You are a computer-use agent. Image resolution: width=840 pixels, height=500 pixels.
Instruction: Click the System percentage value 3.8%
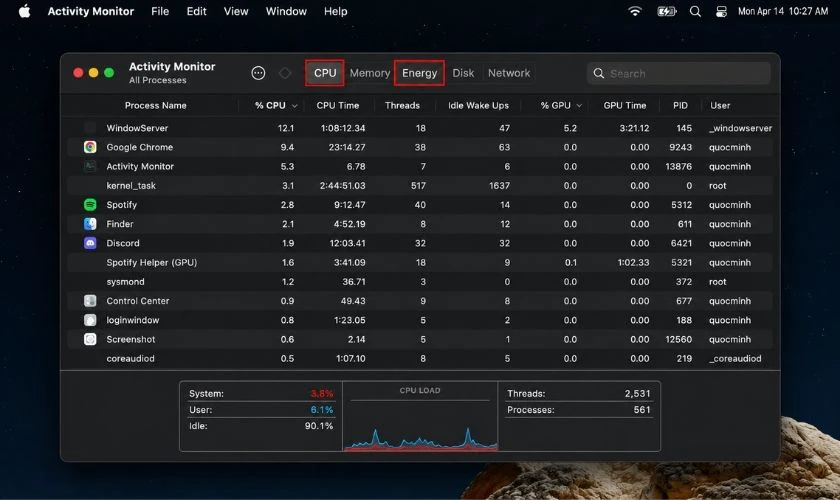(321, 393)
